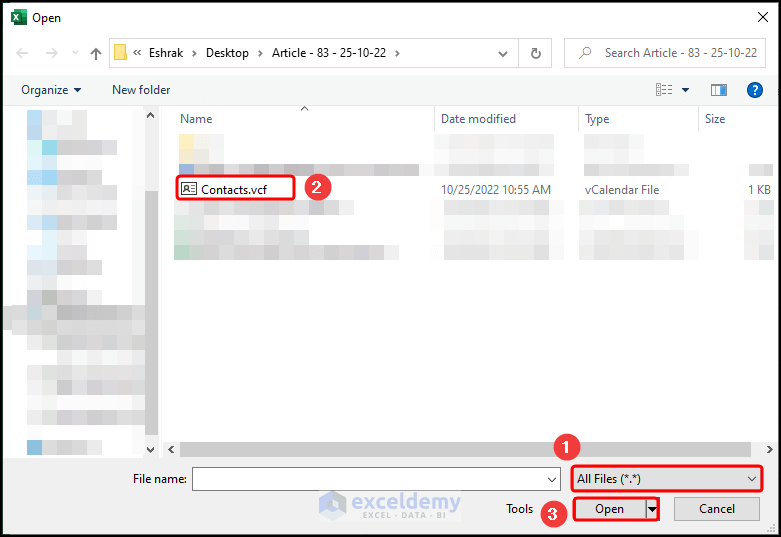Open the recent locations dropdown arrow
781x537 pixels.
pyautogui.click(x=75, y=52)
